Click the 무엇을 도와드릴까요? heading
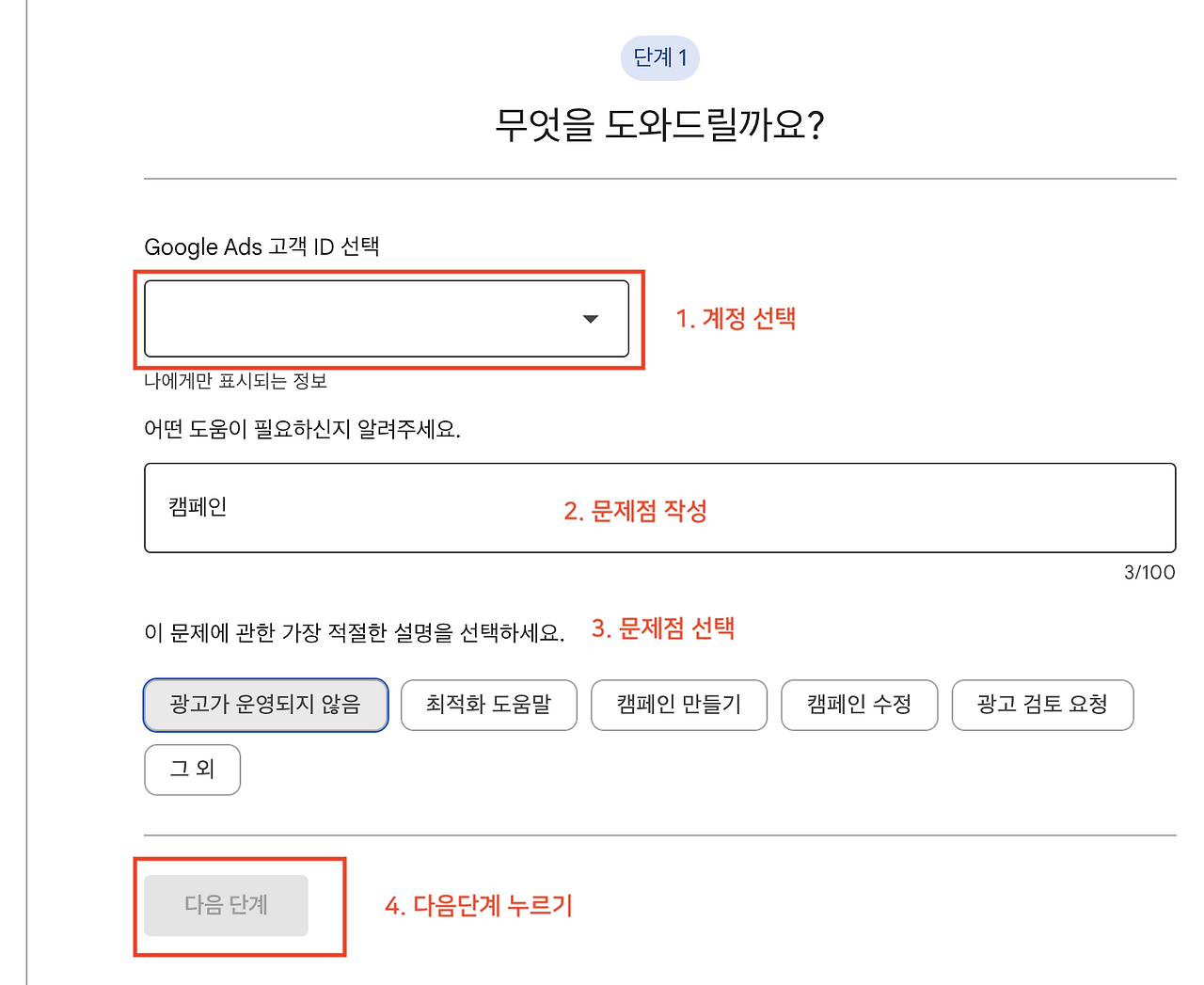Viewport: 1204px width, 985px height. pos(659,120)
